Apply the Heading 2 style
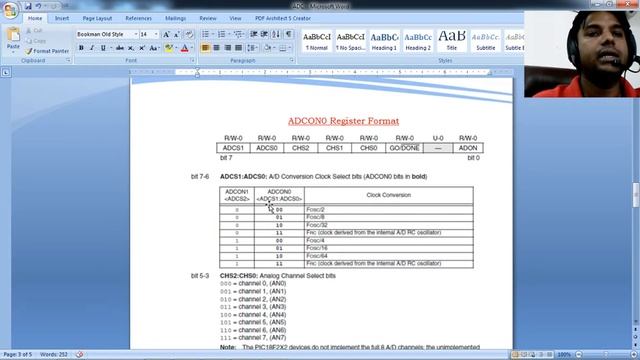This screenshot has height=360, width=640. [418, 41]
